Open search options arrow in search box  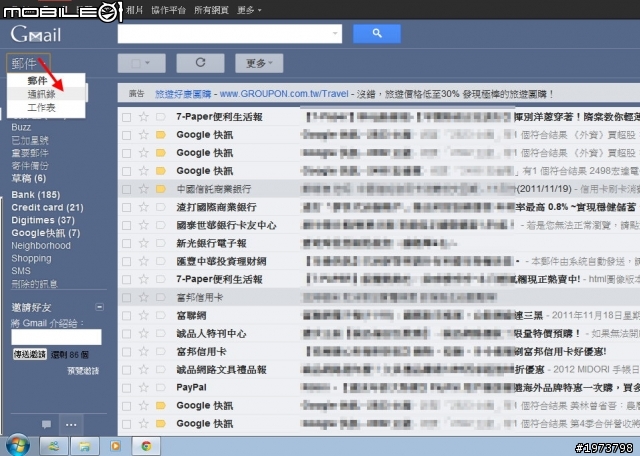tap(335, 33)
